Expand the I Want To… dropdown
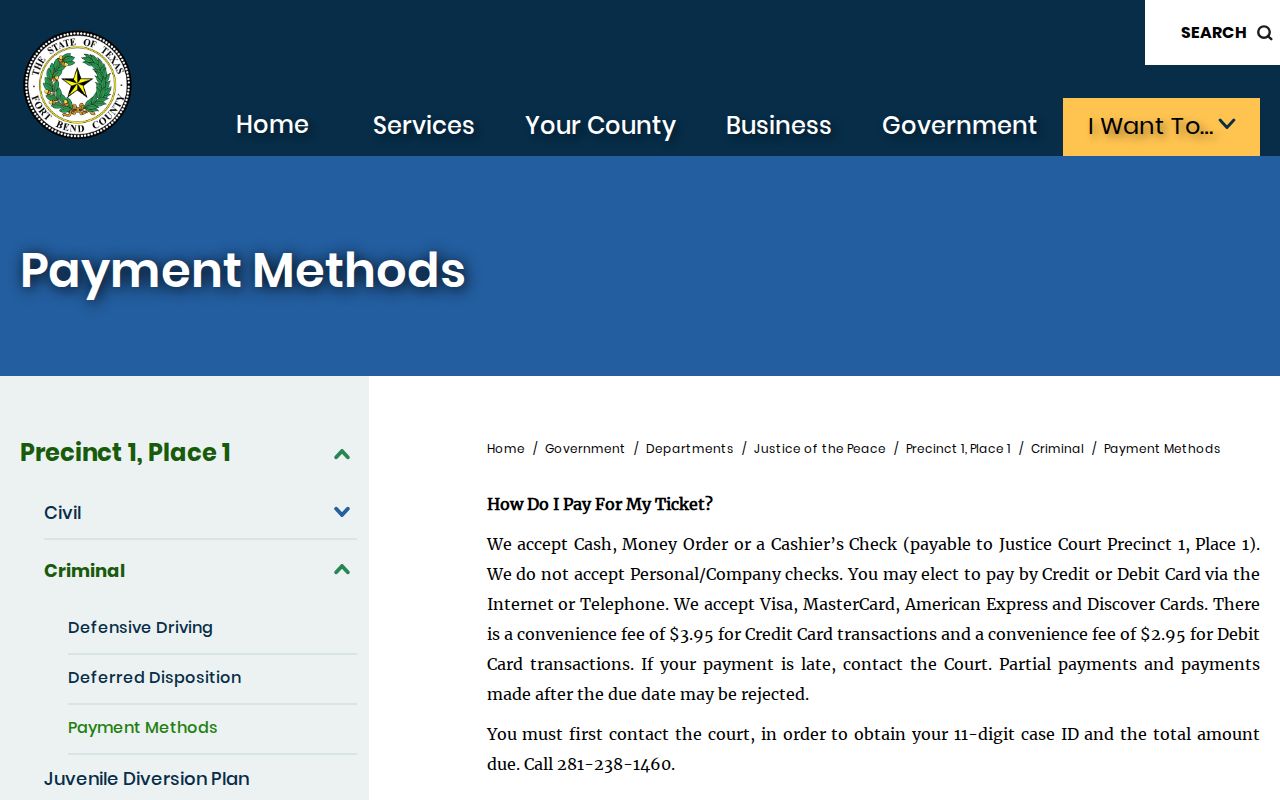Image resolution: width=1280 pixels, height=800 pixels. click(1161, 127)
